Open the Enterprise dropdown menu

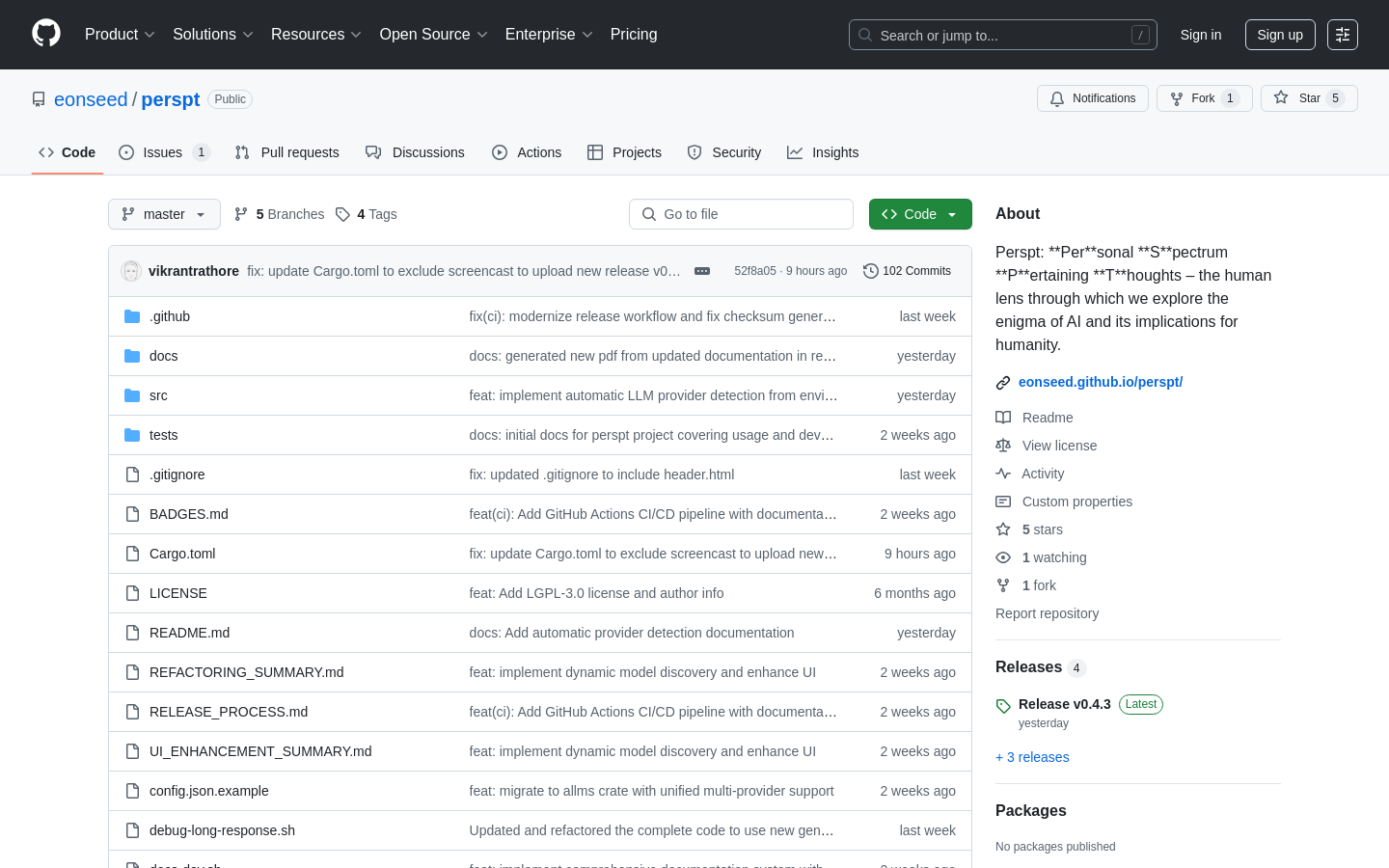(x=549, y=35)
